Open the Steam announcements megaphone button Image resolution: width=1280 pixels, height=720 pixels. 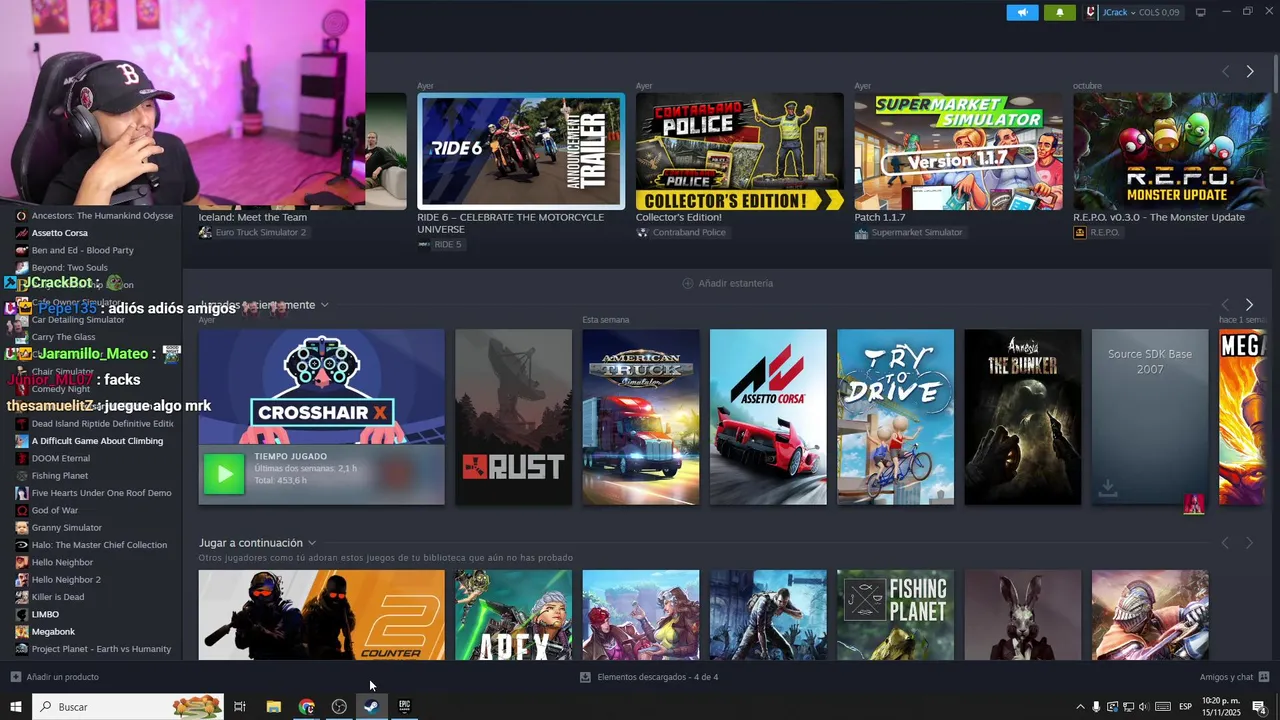tap(1022, 12)
